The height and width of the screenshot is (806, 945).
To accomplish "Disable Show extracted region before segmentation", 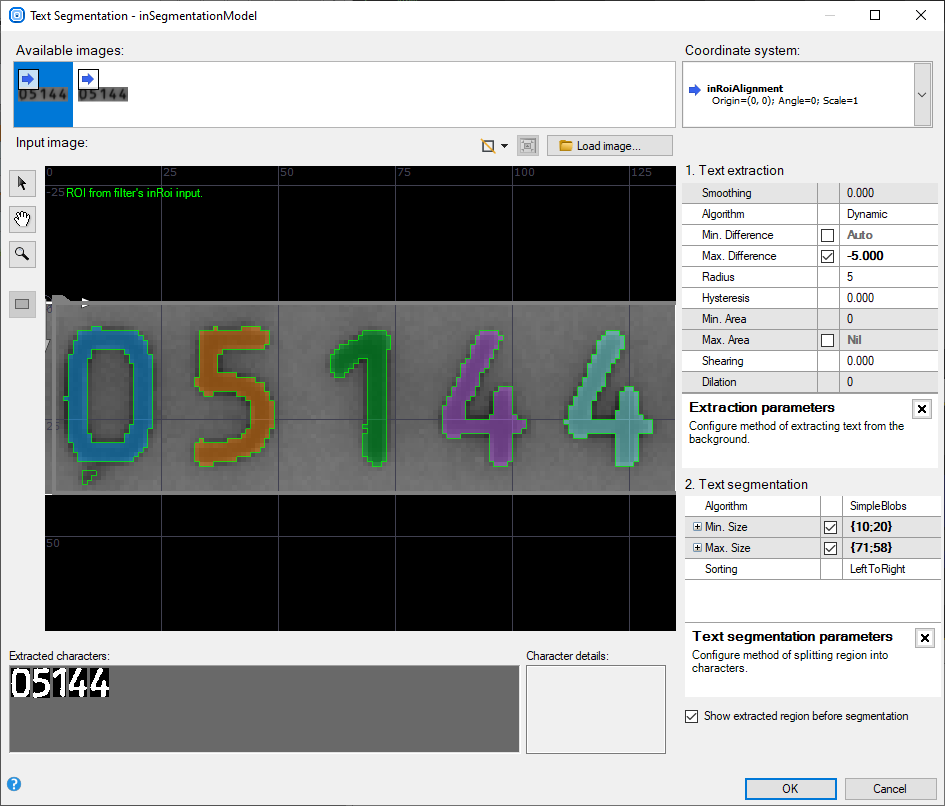I will click(x=692, y=716).
